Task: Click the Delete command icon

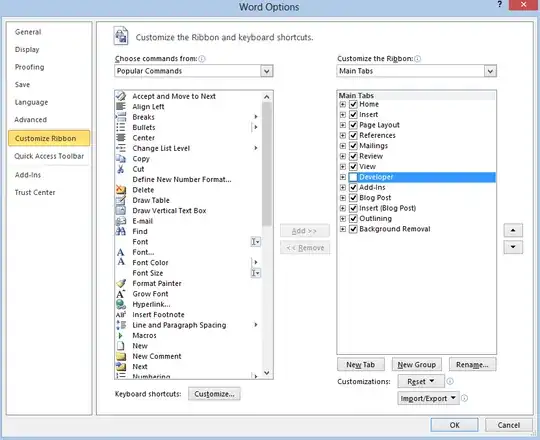Action: [x=121, y=190]
